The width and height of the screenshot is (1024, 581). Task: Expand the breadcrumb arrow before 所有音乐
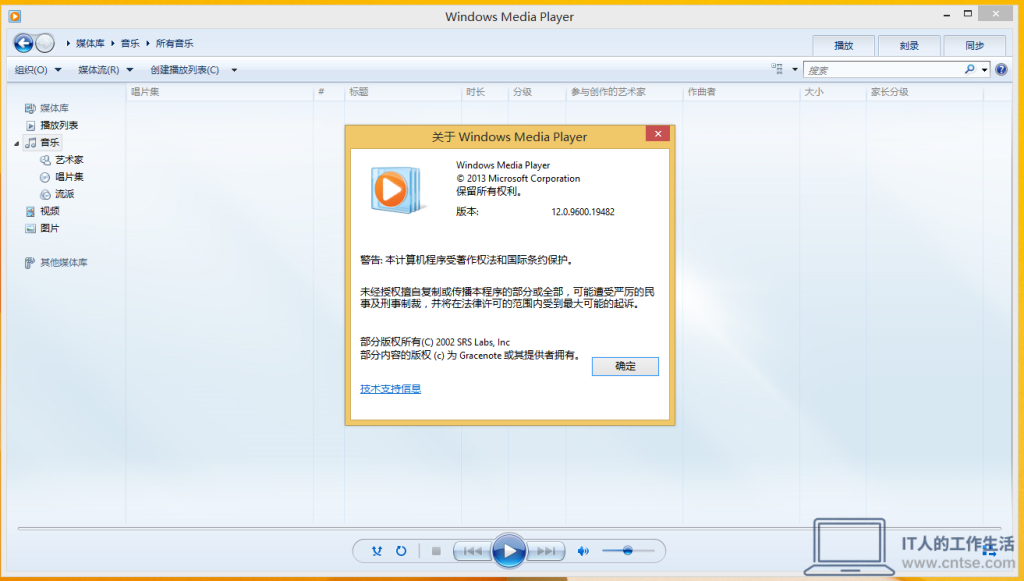(148, 44)
